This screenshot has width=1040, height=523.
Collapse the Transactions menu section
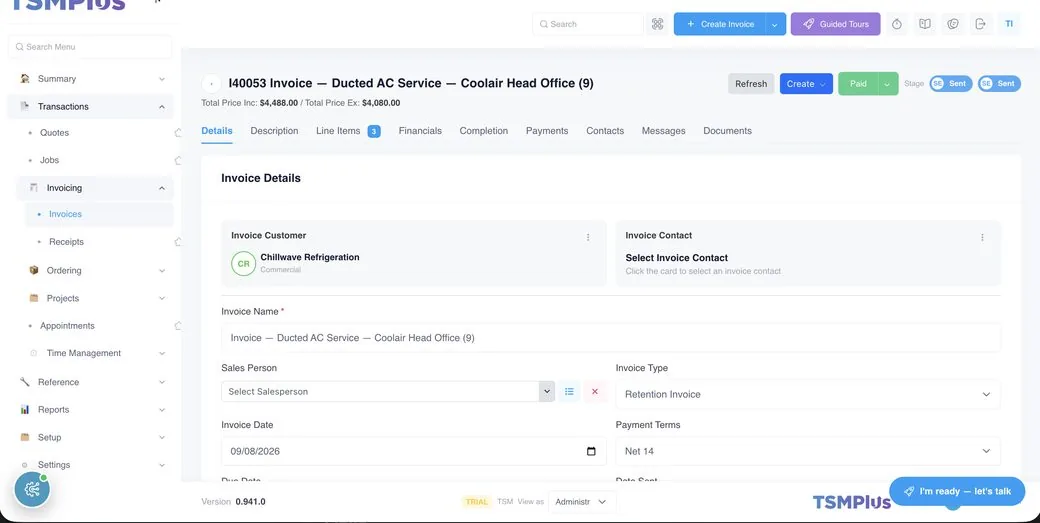(162, 107)
